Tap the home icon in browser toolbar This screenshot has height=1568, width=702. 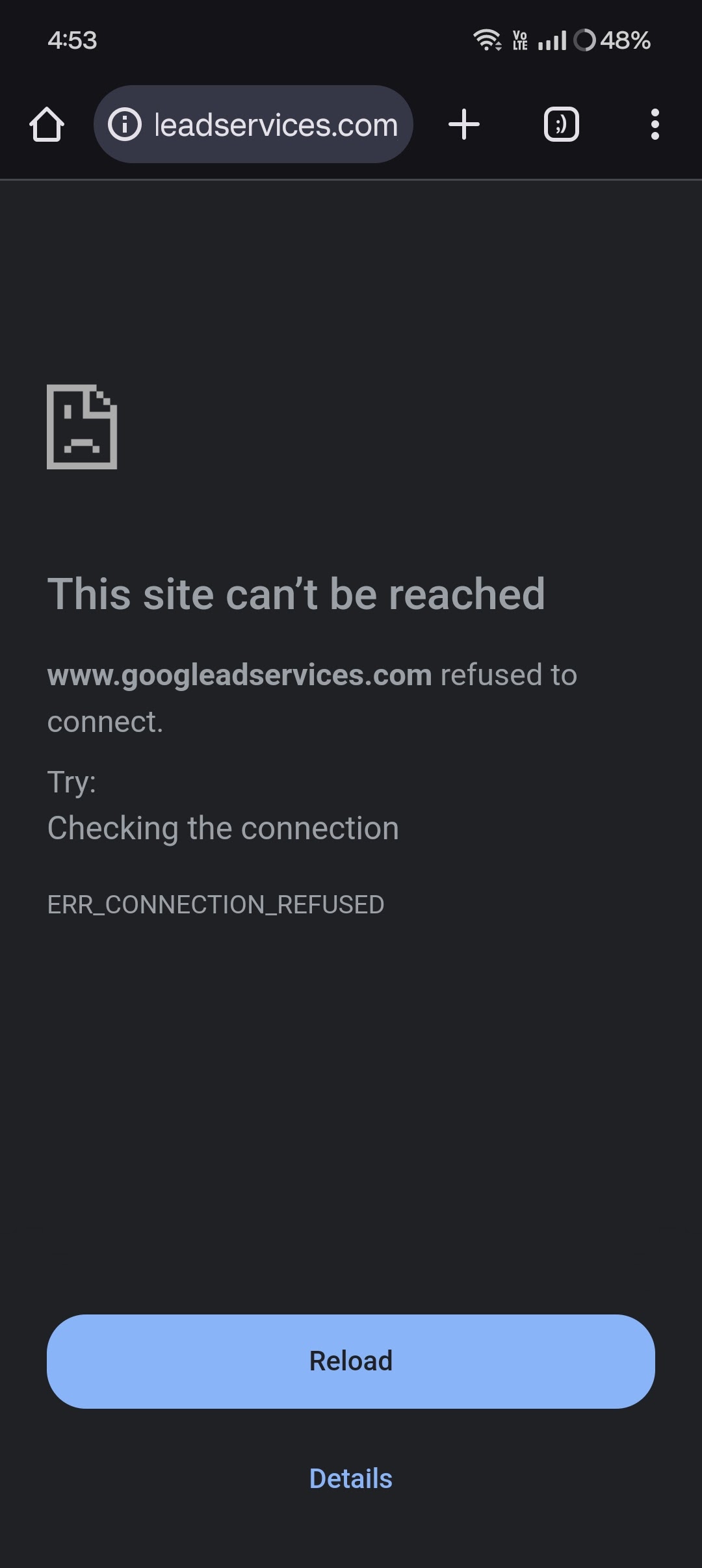click(x=47, y=124)
